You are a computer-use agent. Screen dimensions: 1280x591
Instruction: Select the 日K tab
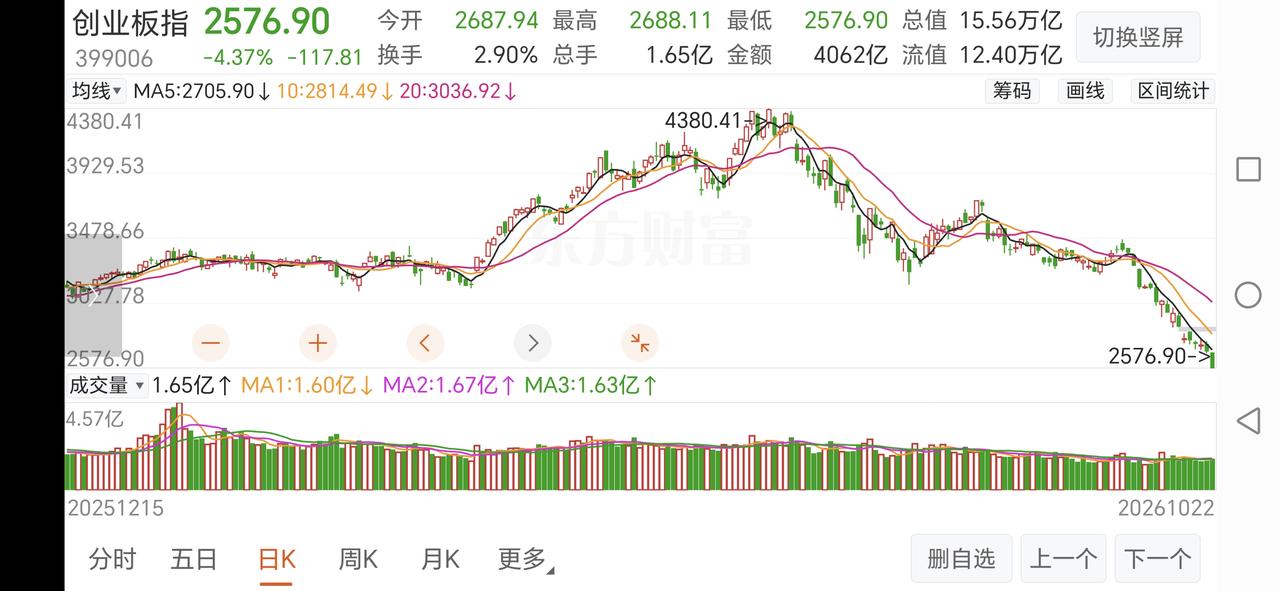tap(276, 559)
